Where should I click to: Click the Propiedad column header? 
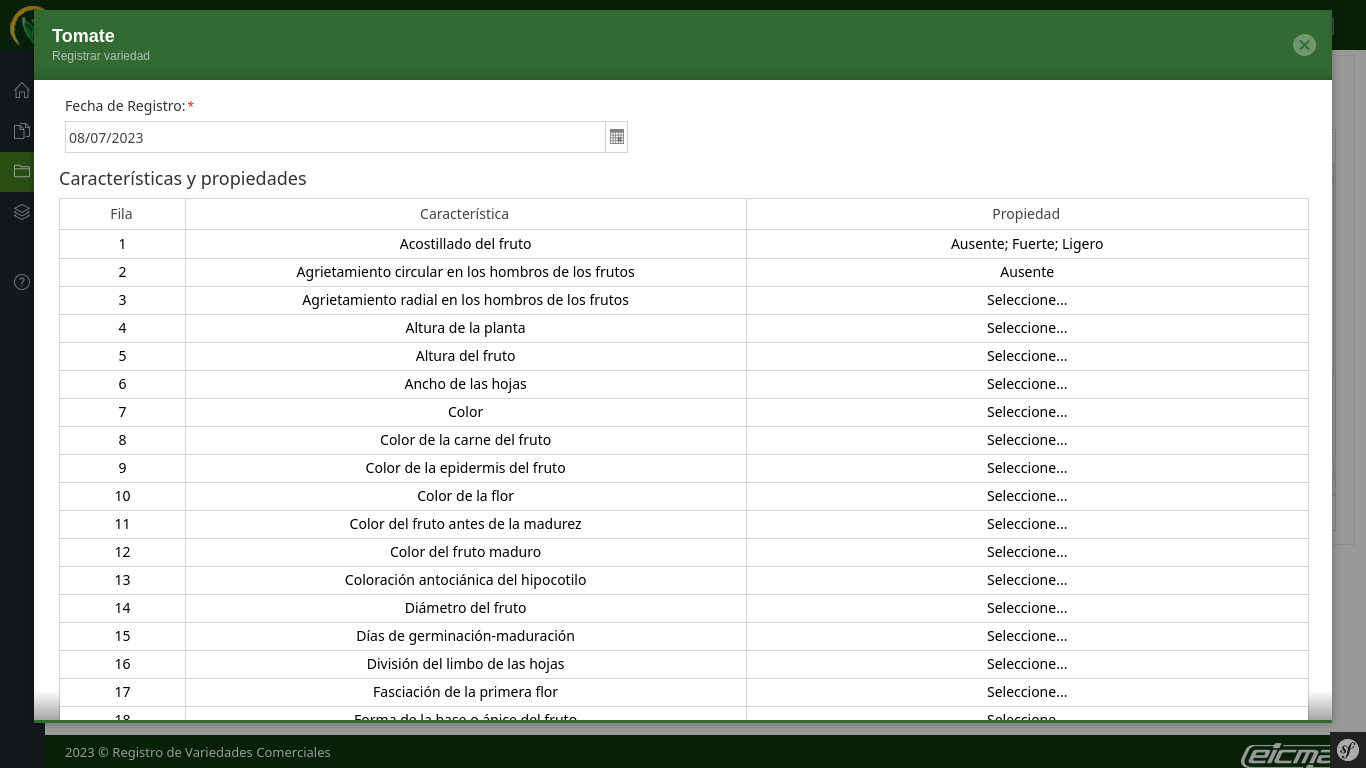click(x=1026, y=214)
